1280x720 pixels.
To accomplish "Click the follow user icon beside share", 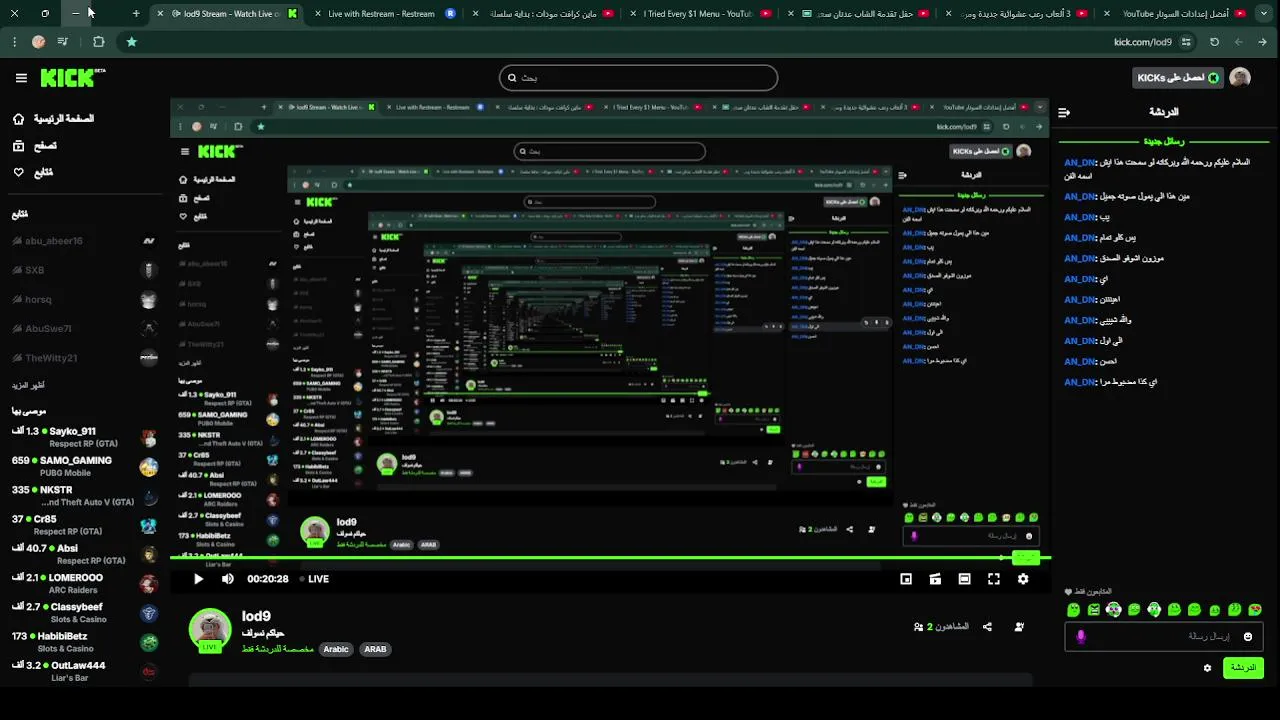I will click(x=1019, y=627).
